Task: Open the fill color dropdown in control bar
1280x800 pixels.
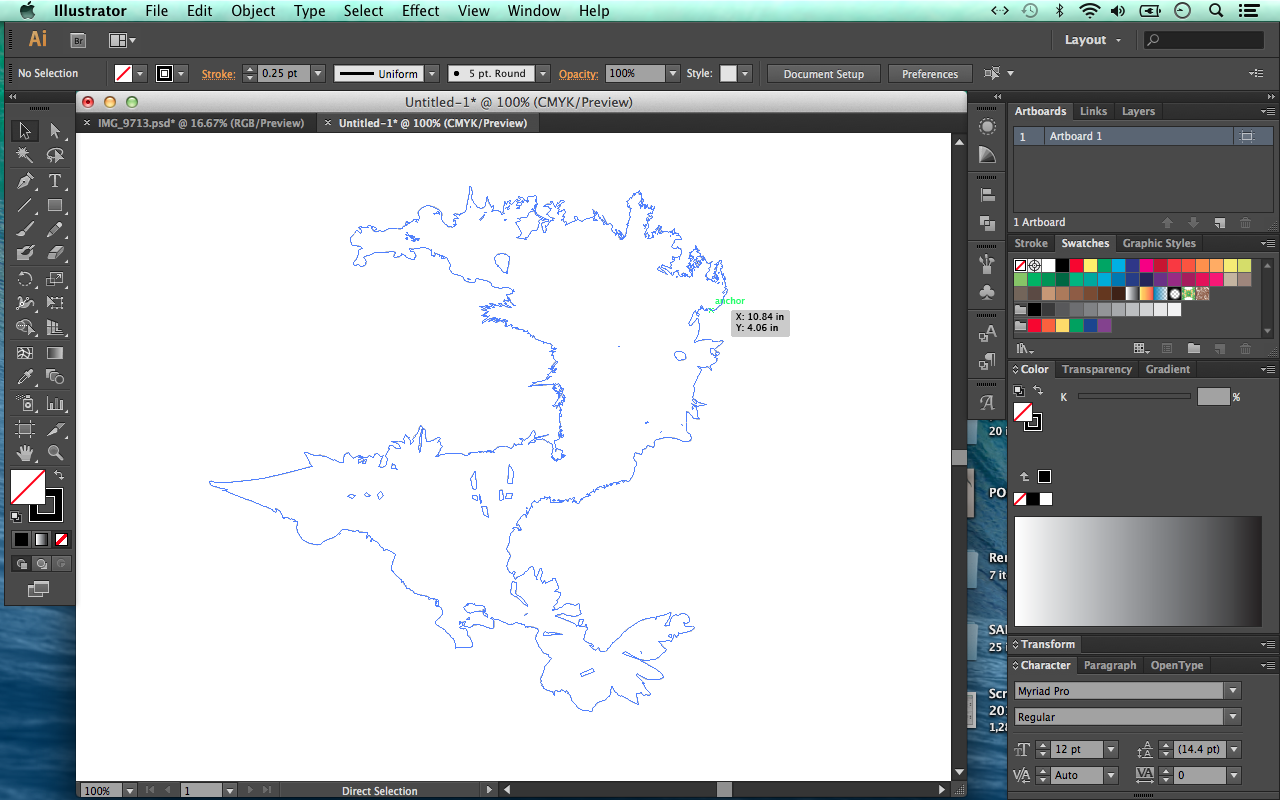Action: (141, 74)
